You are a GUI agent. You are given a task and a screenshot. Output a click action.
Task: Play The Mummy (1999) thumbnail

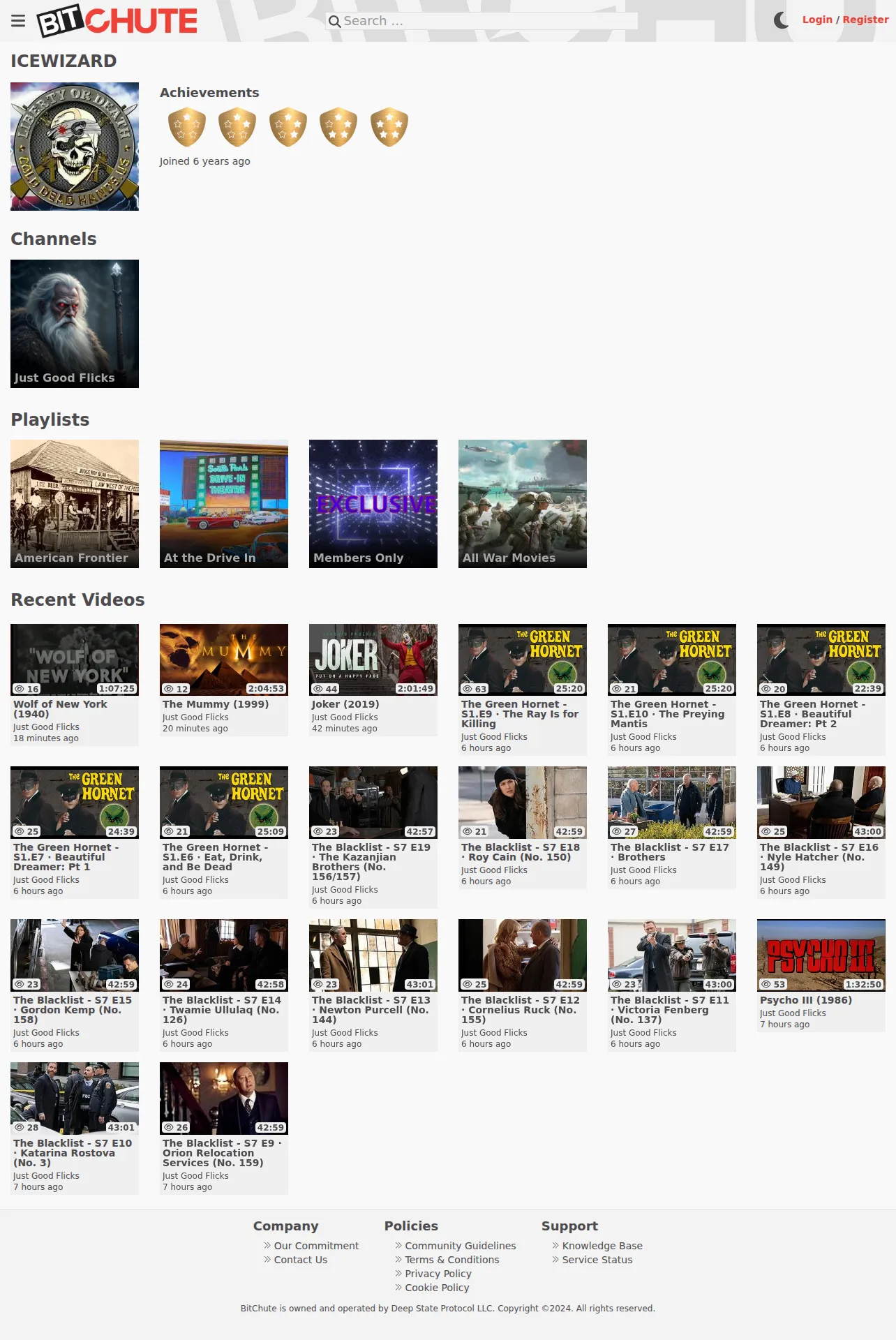[224, 660]
